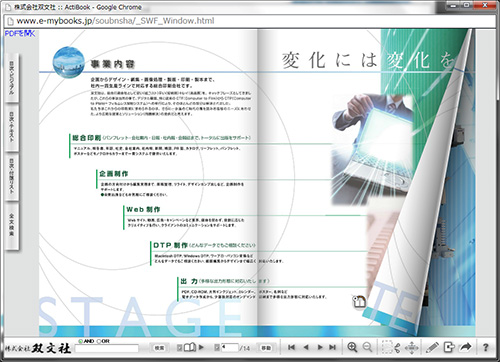Select the dashed rectangle area selection tool
The image size is (500, 362).
coord(387,347)
